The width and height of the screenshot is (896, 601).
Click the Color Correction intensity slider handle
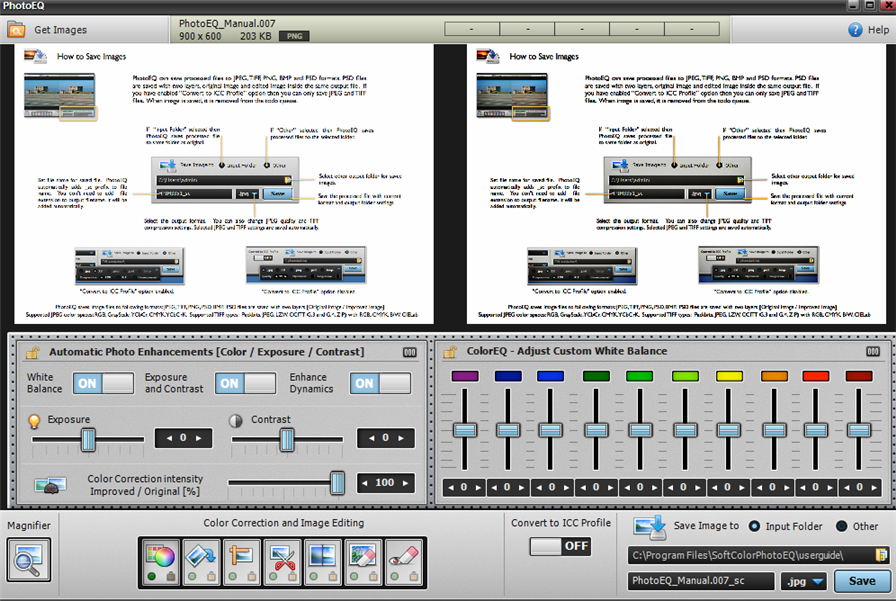point(337,482)
